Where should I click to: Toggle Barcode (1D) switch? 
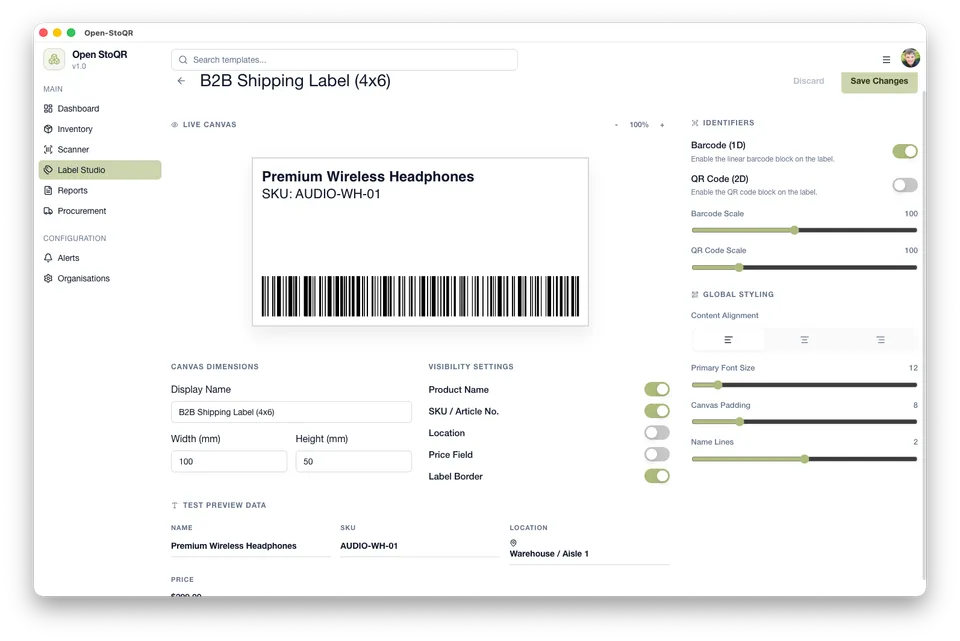click(x=904, y=151)
